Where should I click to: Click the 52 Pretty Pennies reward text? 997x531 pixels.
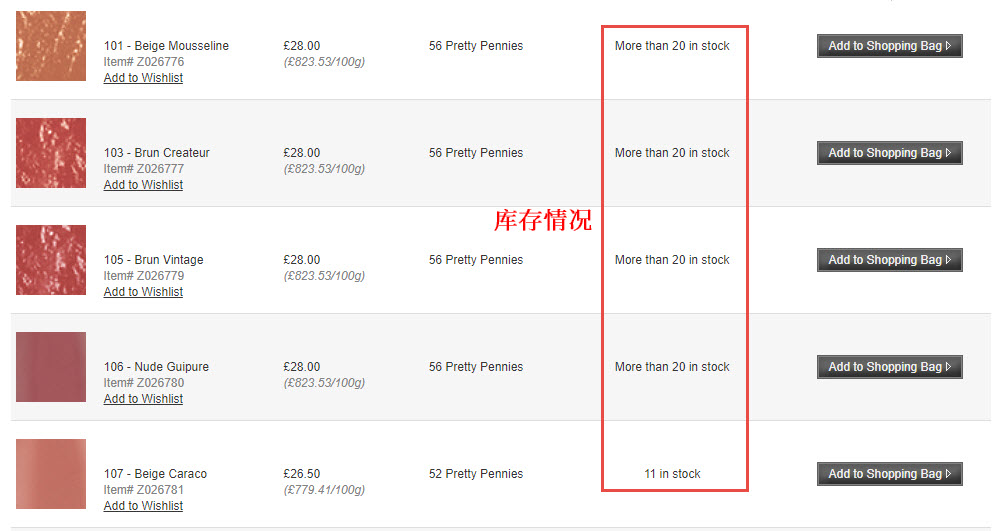(x=476, y=474)
